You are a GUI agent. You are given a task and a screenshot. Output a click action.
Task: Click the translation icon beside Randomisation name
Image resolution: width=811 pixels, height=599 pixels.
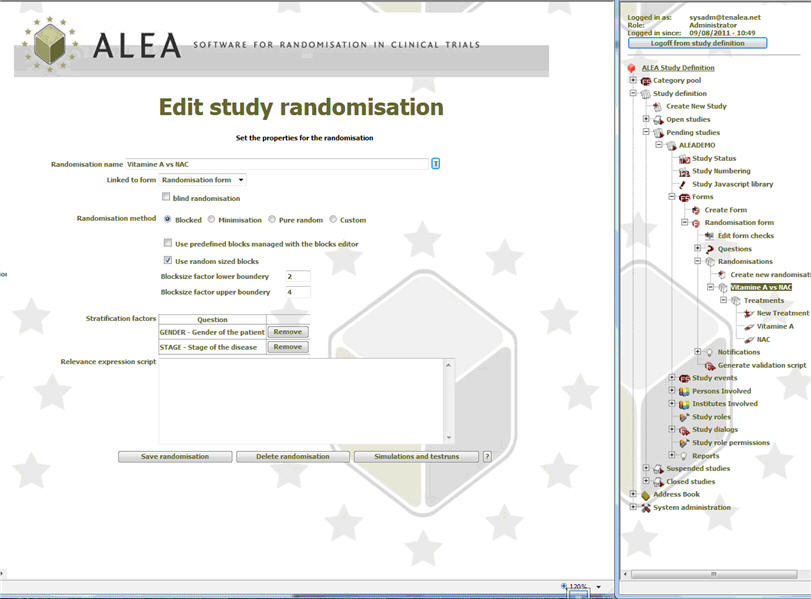pos(436,164)
